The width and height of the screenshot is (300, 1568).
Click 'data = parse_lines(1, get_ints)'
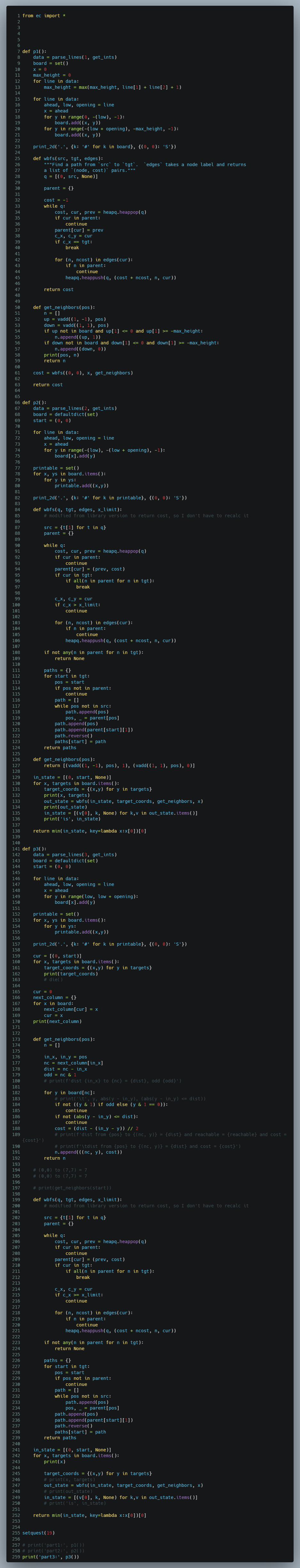(x=75, y=57)
